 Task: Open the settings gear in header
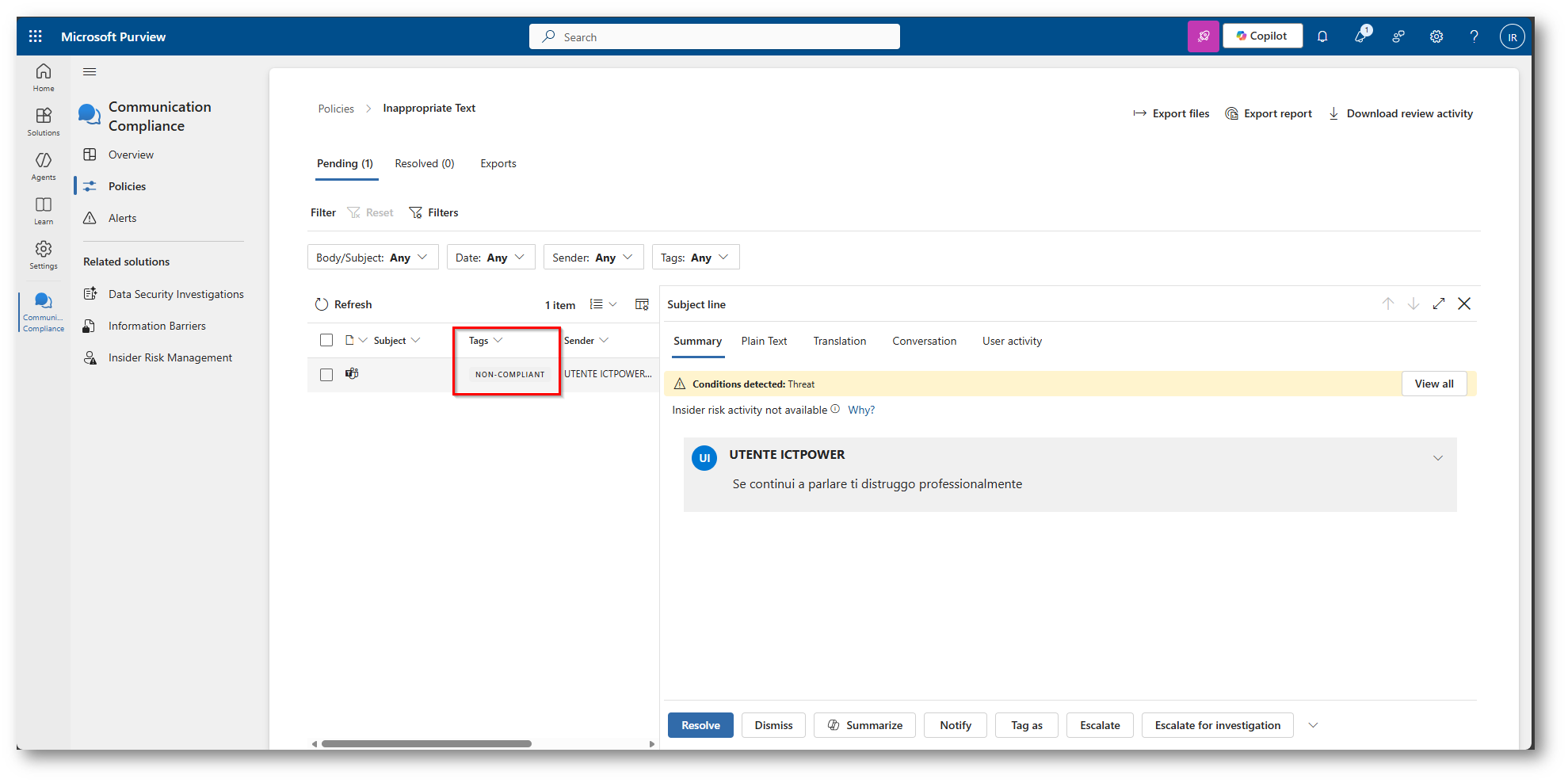[x=1436, y=36]
